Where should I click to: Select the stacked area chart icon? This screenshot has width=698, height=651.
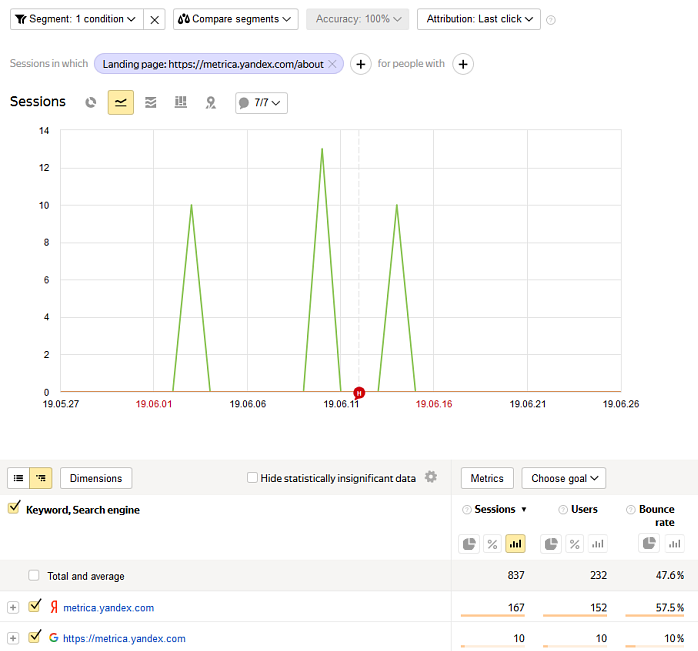pos(151,102)
